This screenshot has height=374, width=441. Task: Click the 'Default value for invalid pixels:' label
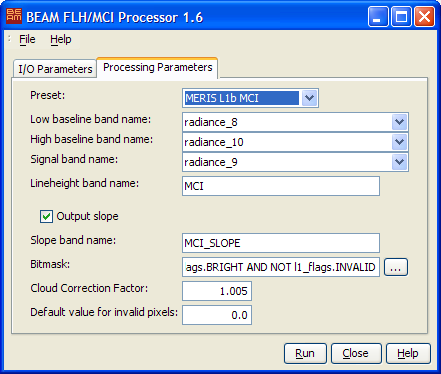[x=104, y=312]
